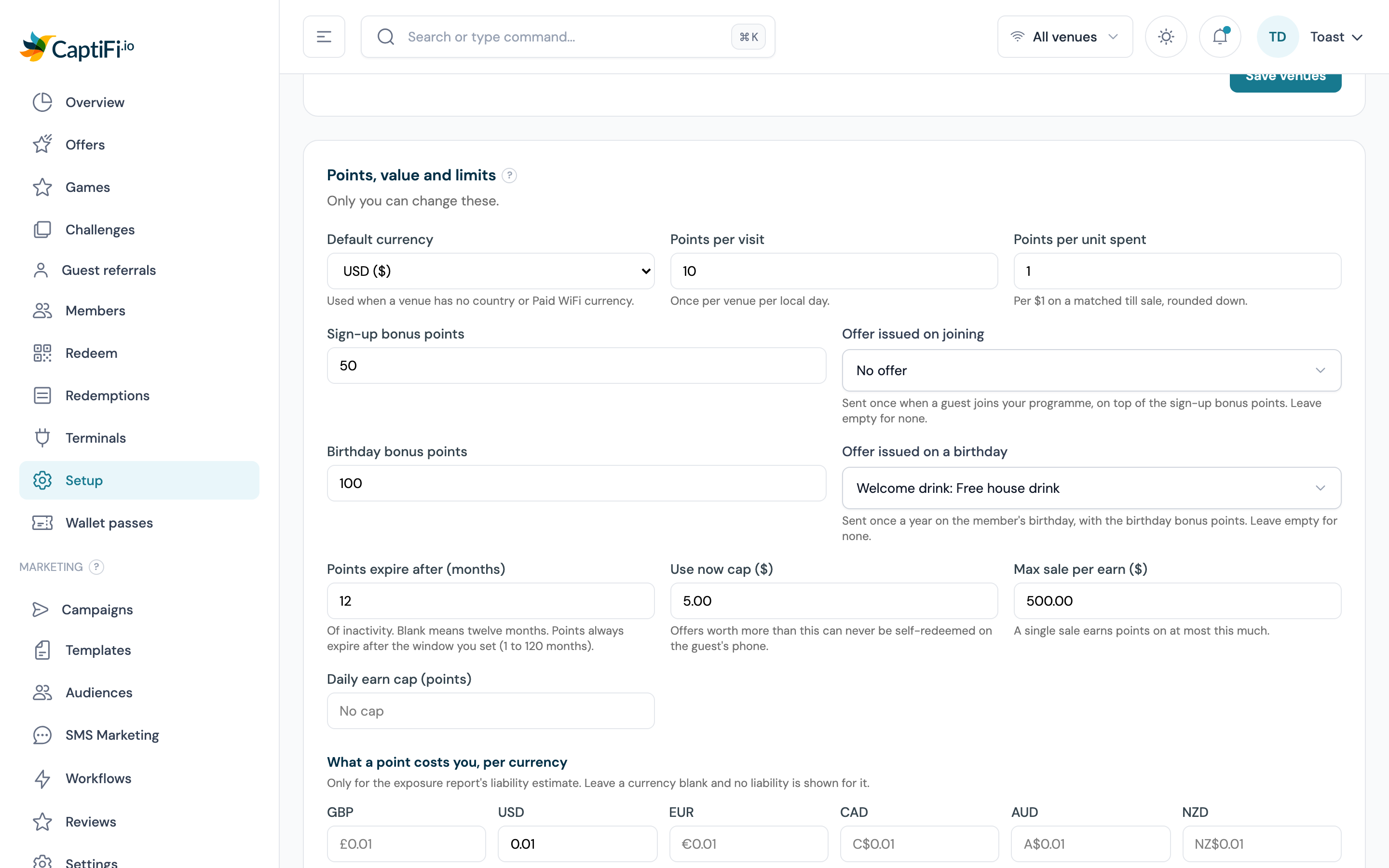The image size is (1389, 868).
Task: Click the Challenges stacked cards icon
Action: click(x=42, y=230)
